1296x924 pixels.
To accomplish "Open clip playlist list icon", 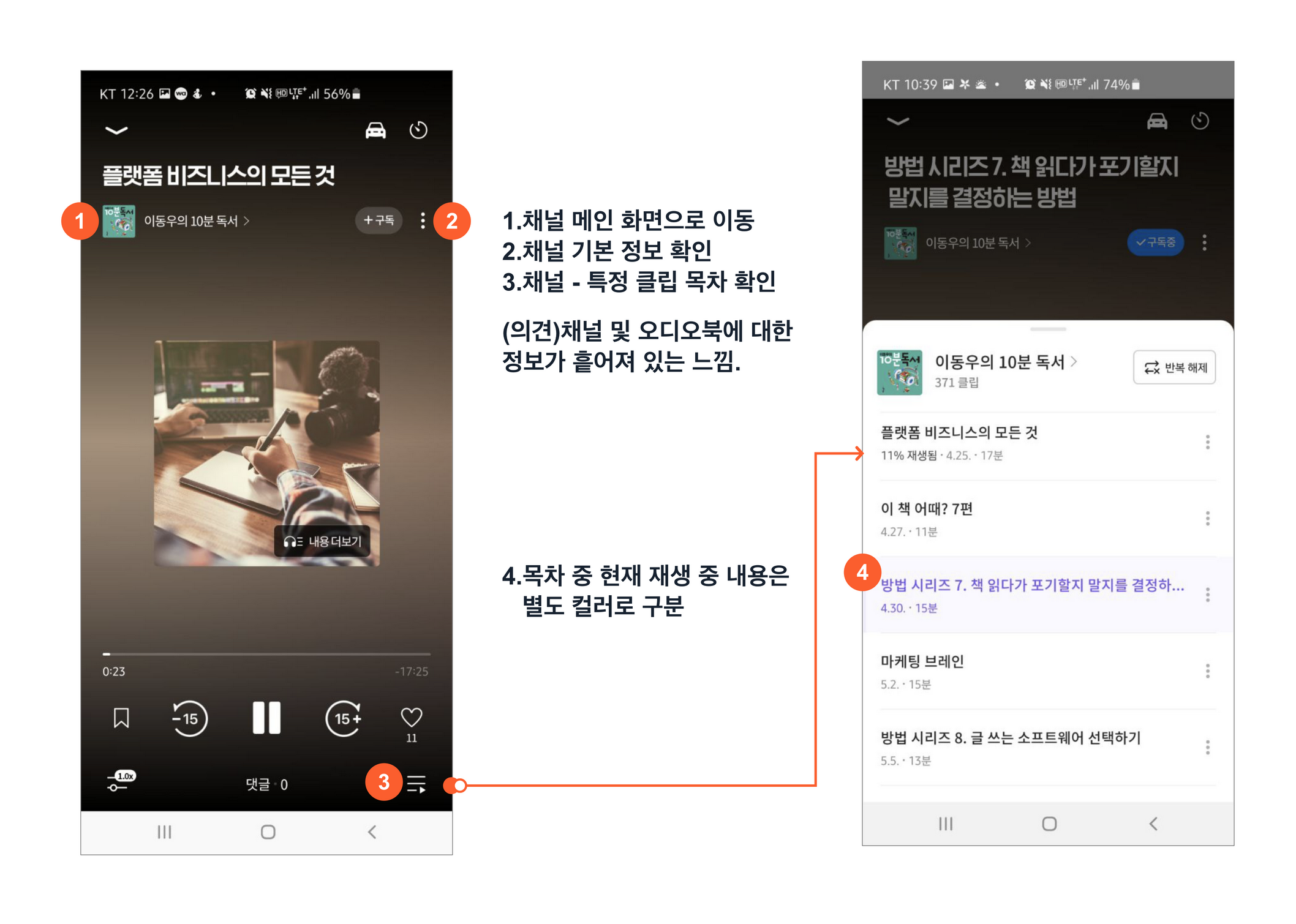I will point(416,784).
